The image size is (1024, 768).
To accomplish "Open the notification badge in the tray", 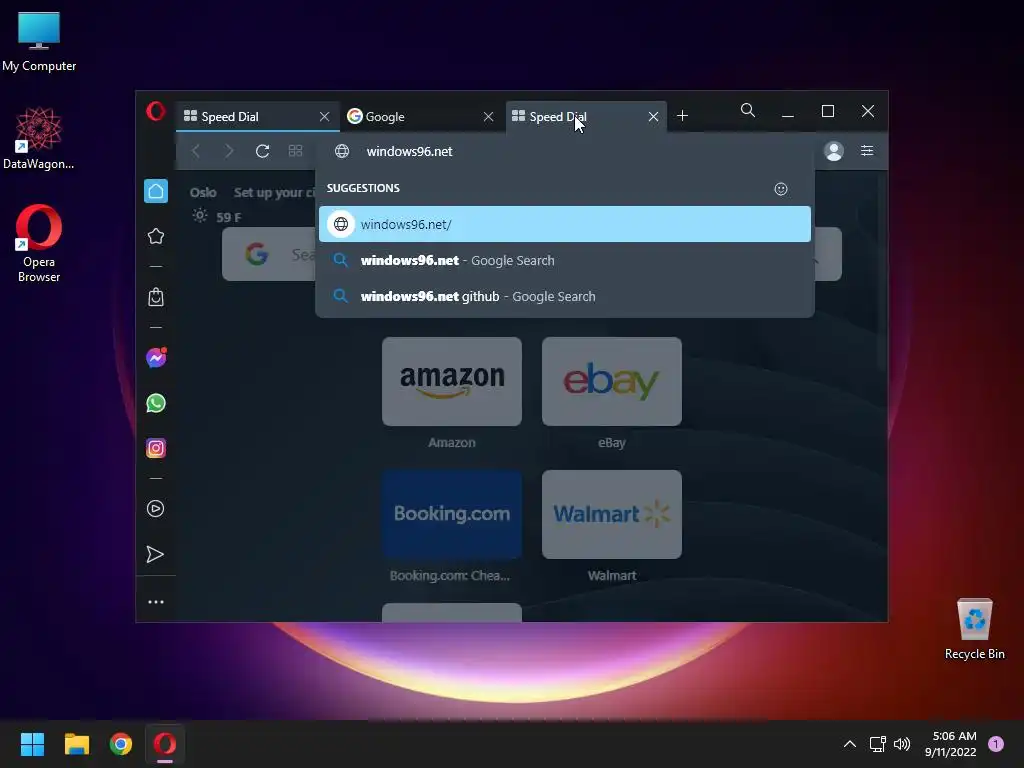I will point(996,744).
